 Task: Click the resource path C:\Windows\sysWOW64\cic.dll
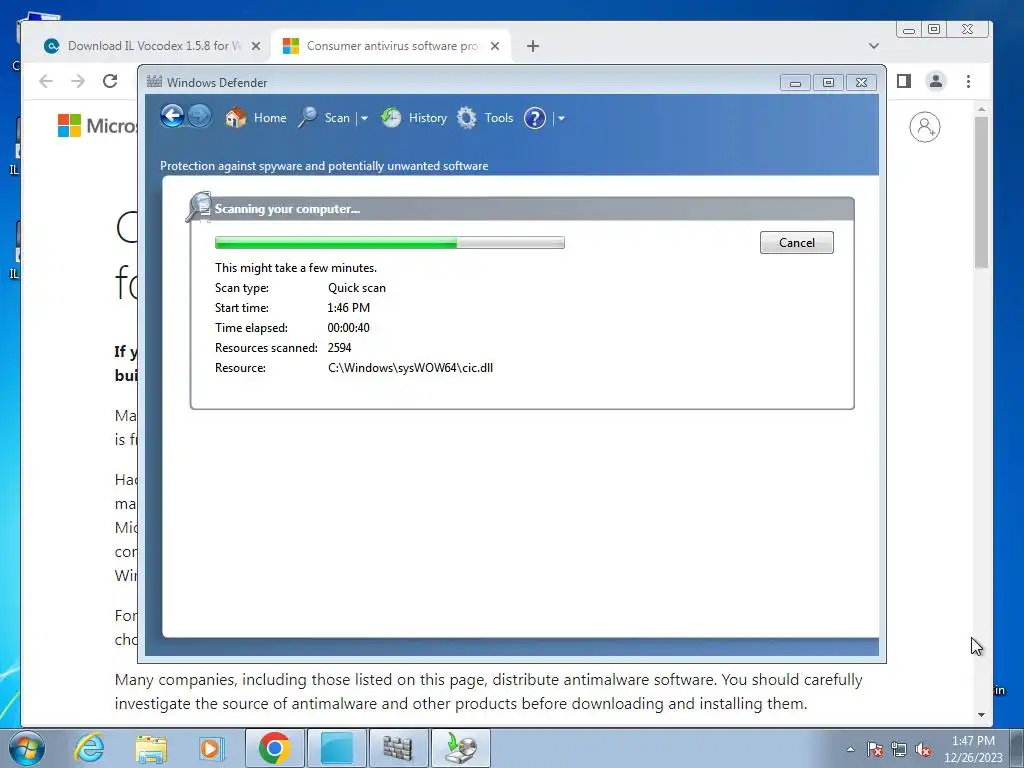[x=410, y=368]
